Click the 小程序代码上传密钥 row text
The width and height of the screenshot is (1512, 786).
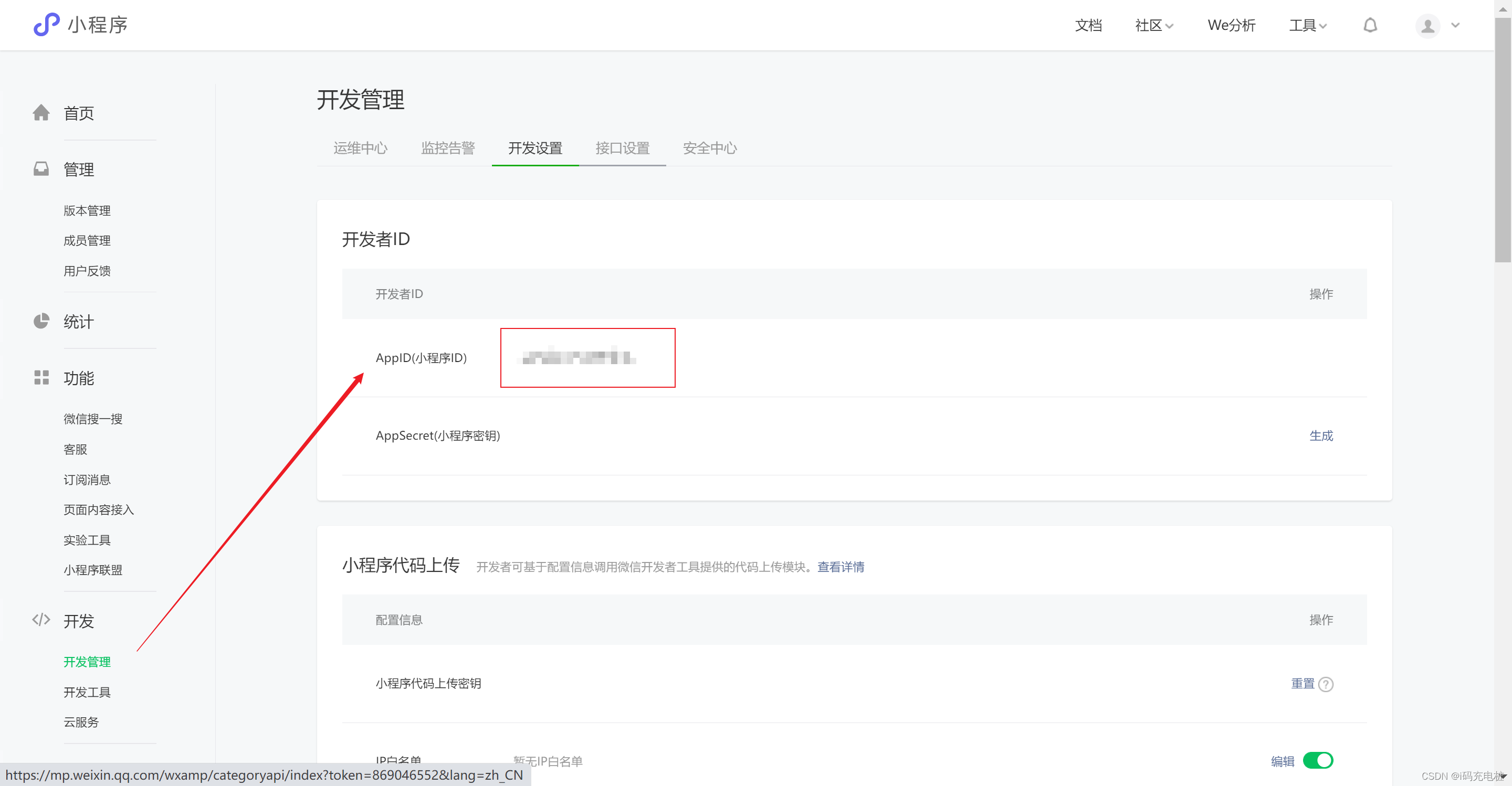click(428, 683)
